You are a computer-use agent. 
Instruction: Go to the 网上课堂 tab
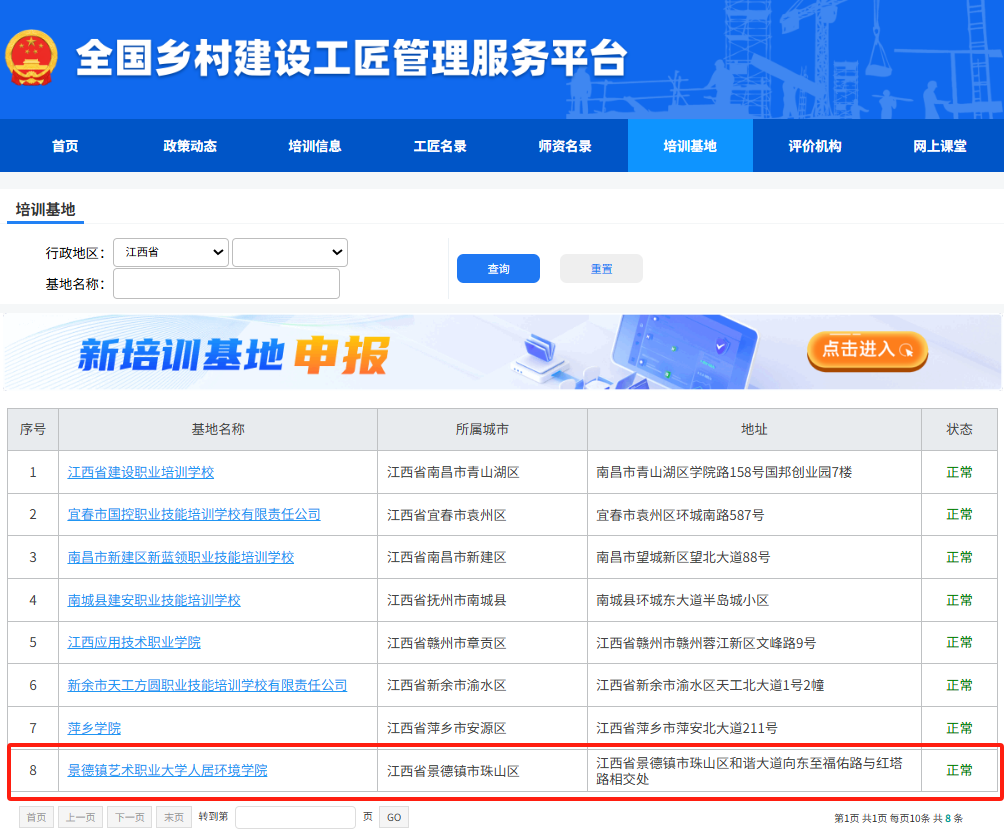click(940, 146)
